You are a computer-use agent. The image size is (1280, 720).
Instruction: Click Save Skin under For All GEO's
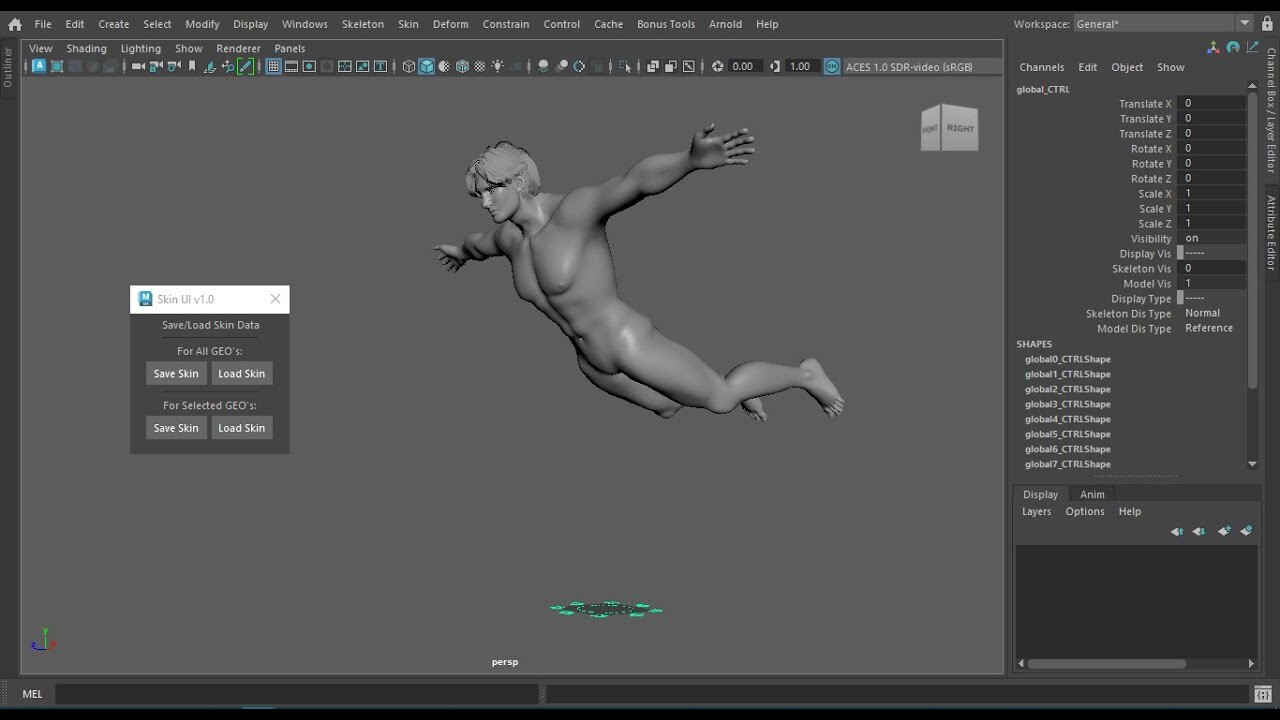click(x=176, y=373)
